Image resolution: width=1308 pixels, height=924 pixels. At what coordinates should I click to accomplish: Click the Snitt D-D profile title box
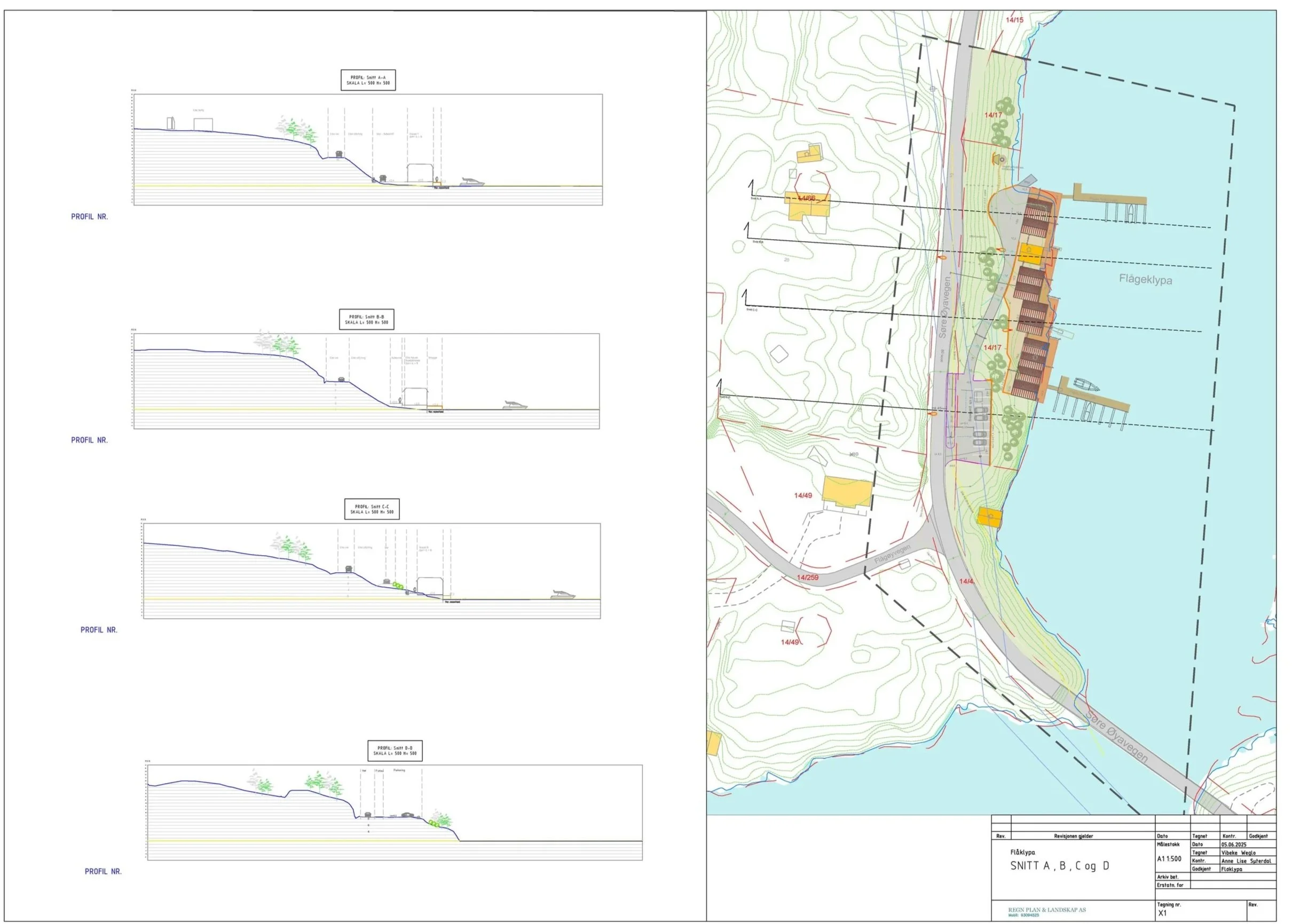[395, 751]
